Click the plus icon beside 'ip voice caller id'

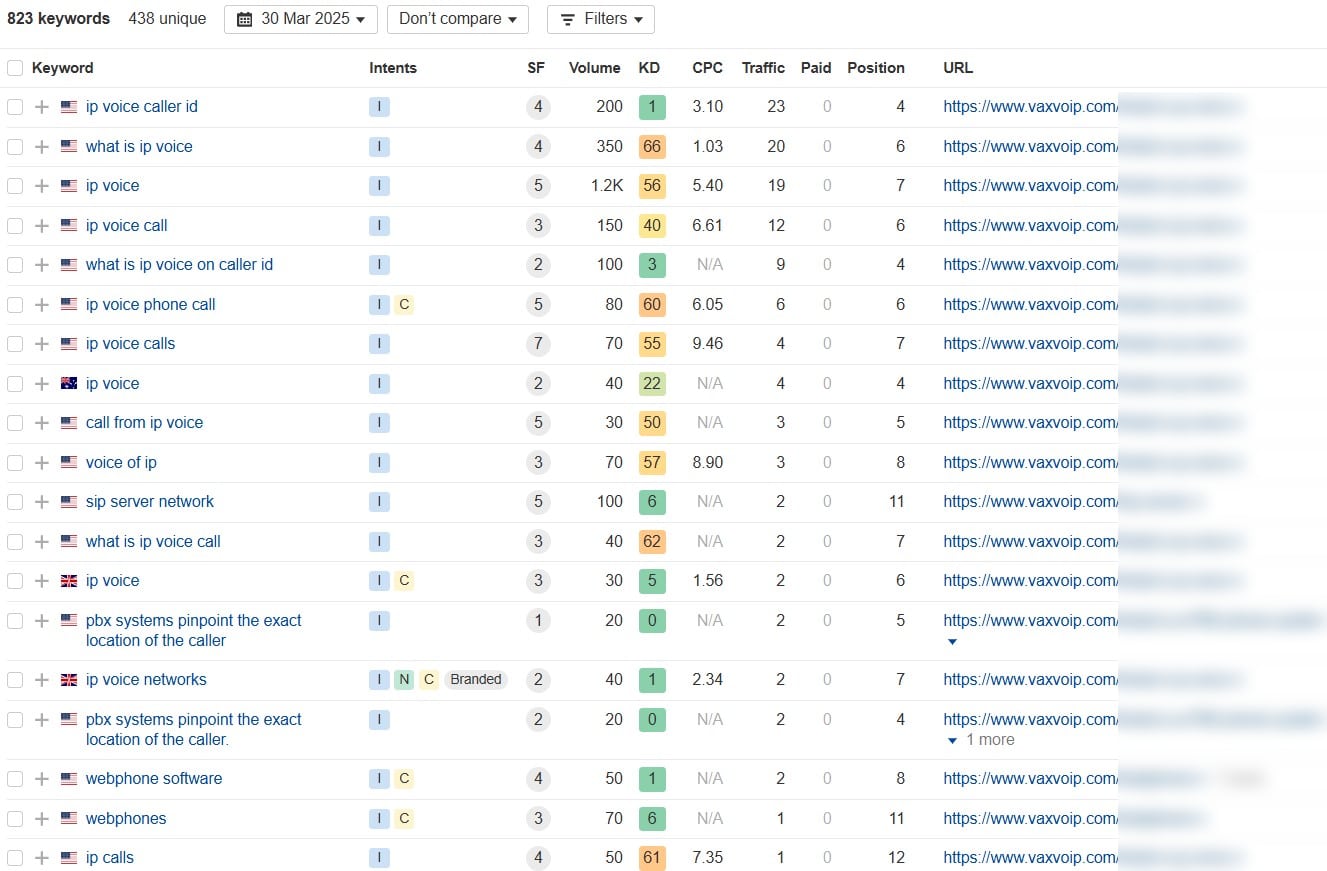[41, 107]
